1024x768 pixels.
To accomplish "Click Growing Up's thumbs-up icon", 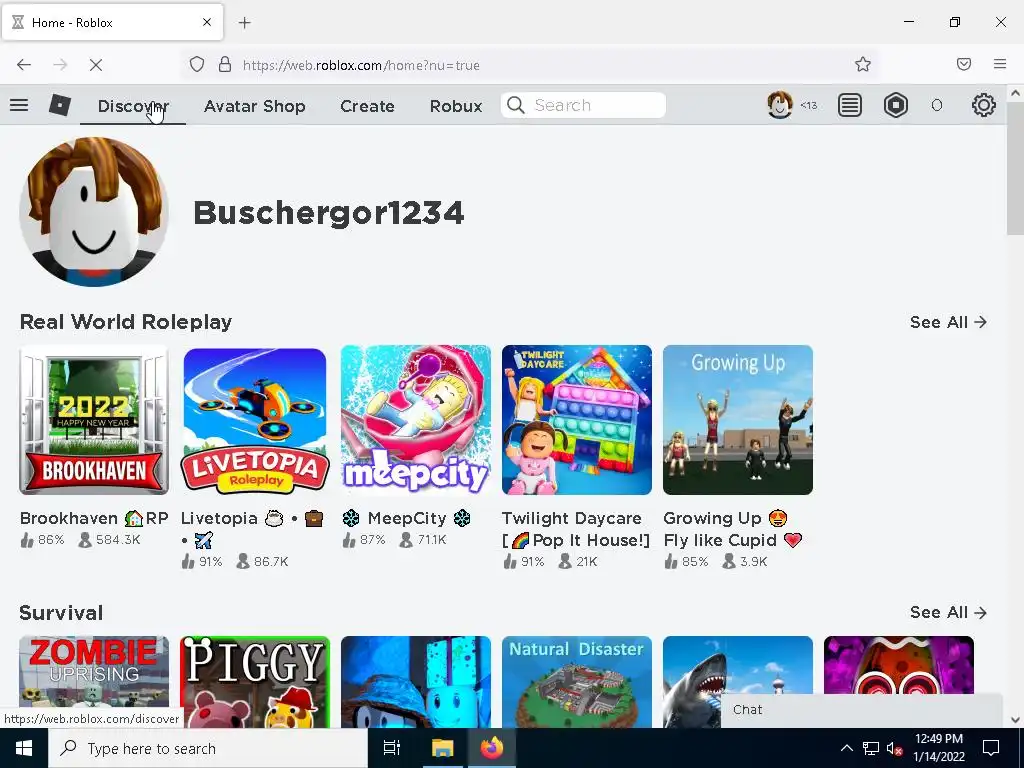I will pos(671,561).
